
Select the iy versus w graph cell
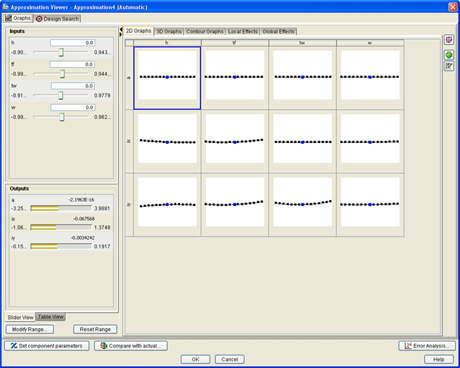pyautogui.click(x=370, y=205)
